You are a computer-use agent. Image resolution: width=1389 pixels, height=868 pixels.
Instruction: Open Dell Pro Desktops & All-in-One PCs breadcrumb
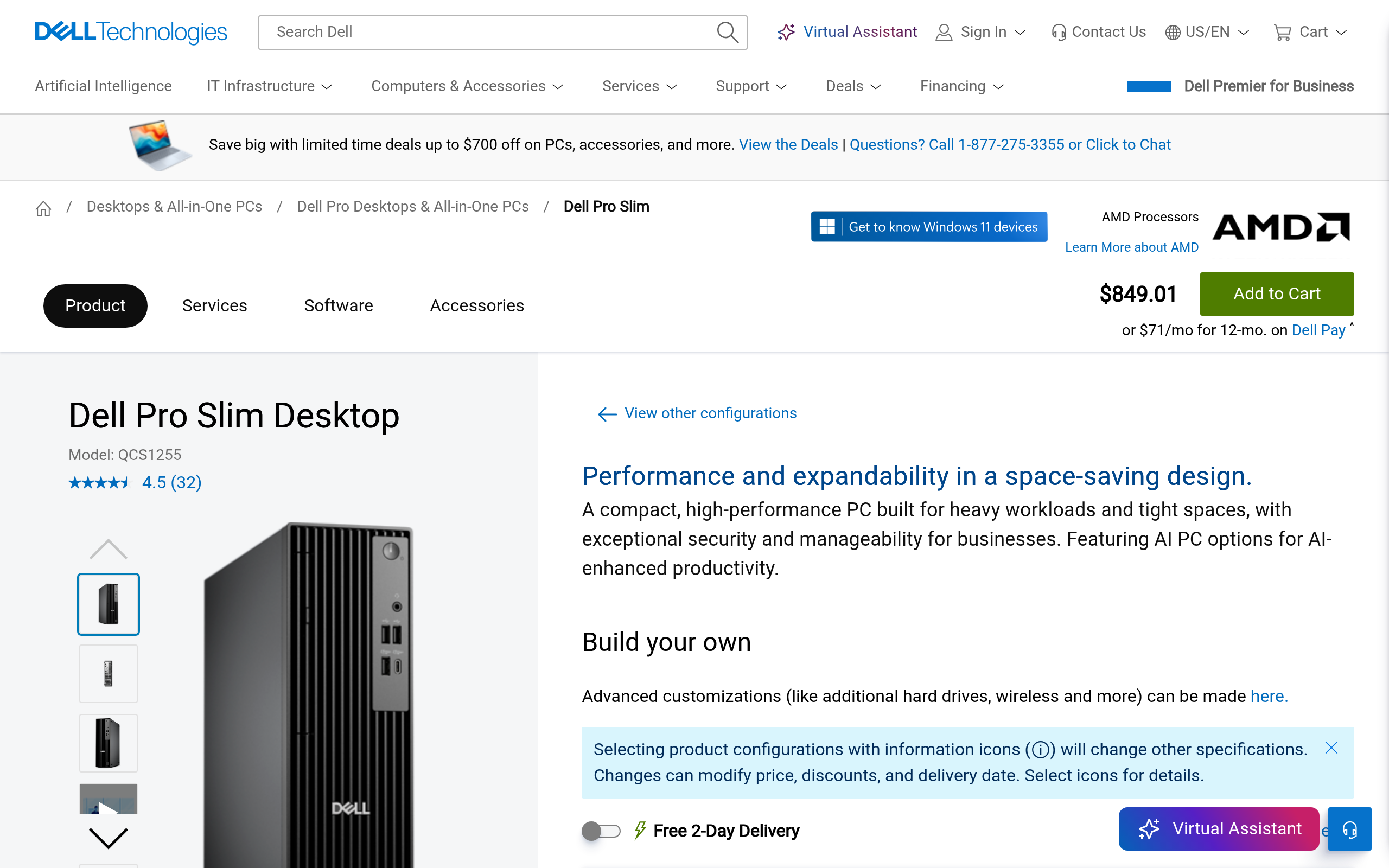[x=413, y=207]
